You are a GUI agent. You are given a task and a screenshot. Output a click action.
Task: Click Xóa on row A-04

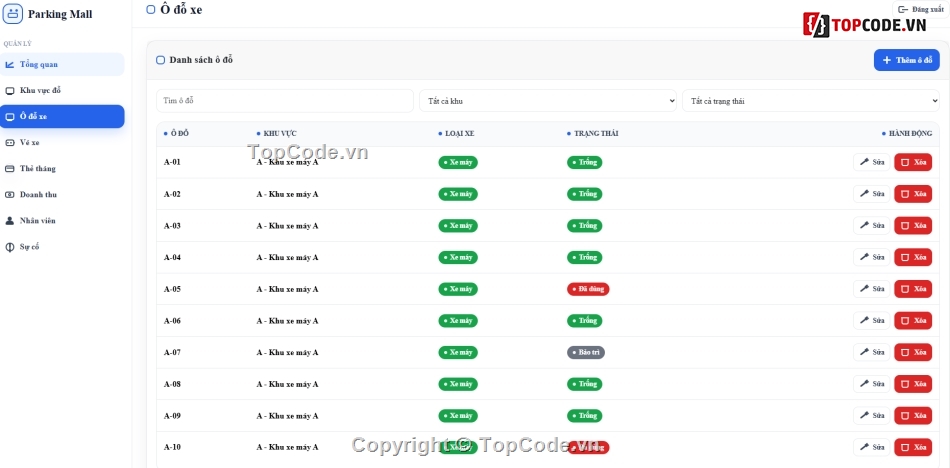point(913,257)
